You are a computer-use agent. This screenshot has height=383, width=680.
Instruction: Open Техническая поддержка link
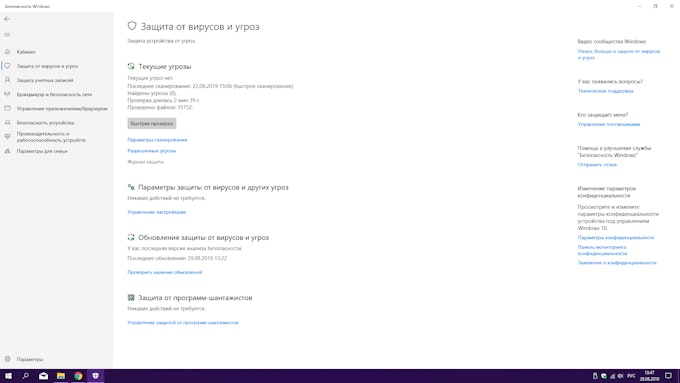(x=605, y=91)
